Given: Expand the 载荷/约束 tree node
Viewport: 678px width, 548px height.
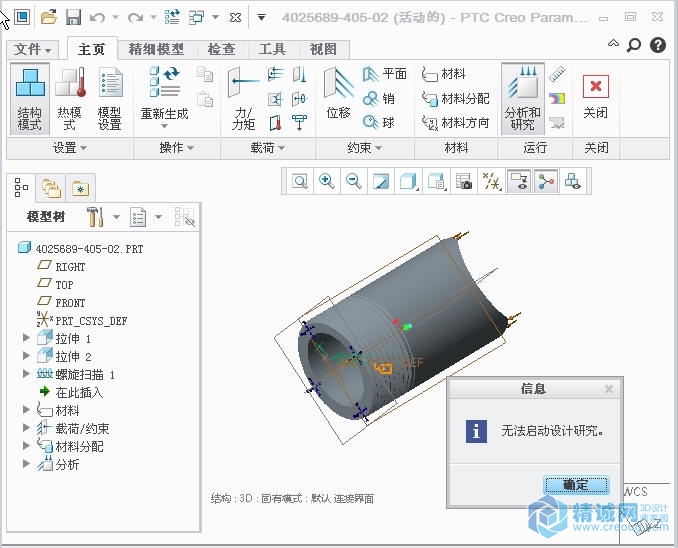Looking at the screenshot, I should [x=26, y=427].
